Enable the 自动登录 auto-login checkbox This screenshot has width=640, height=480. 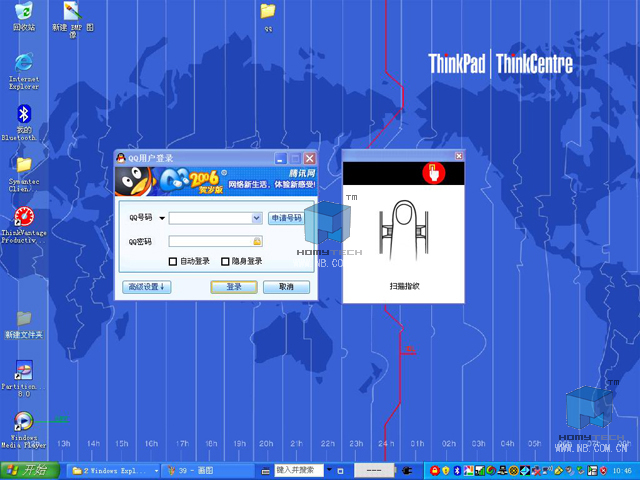(173, 261)
